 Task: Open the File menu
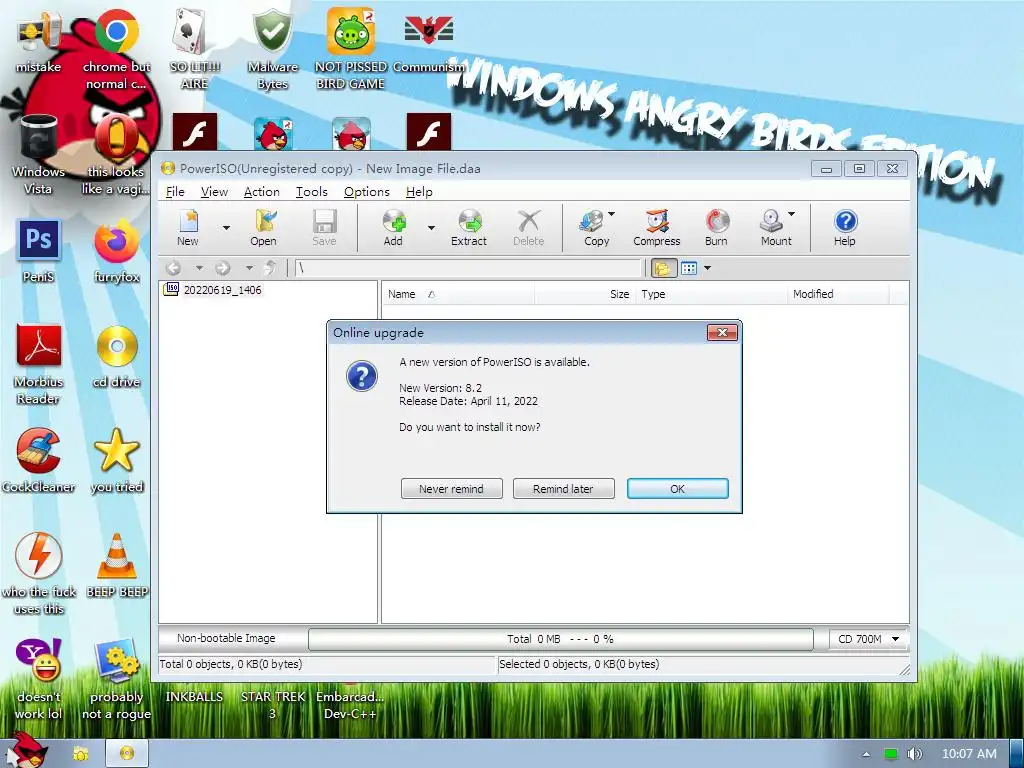175,191
